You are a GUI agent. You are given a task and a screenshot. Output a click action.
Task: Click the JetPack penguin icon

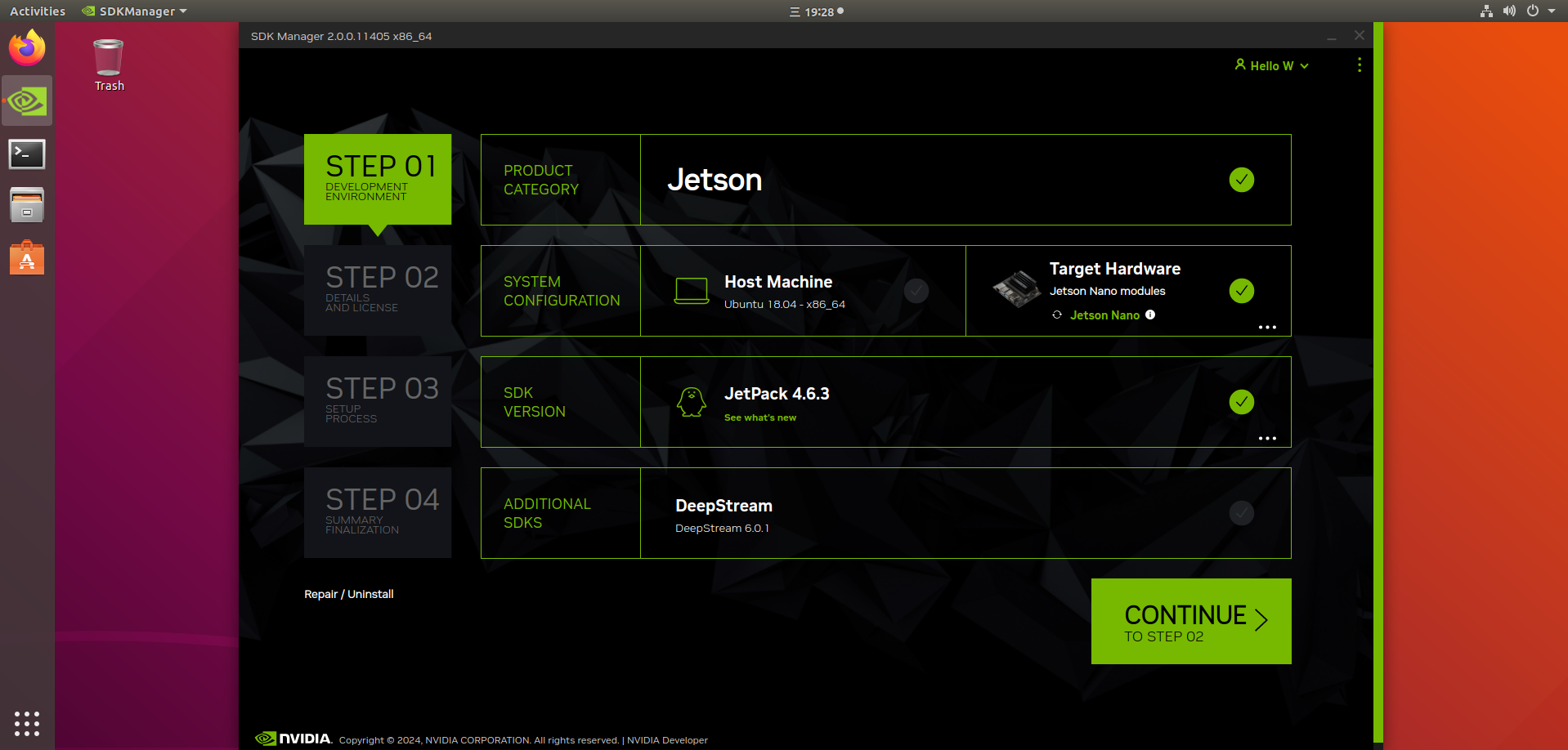pos(691,402)
